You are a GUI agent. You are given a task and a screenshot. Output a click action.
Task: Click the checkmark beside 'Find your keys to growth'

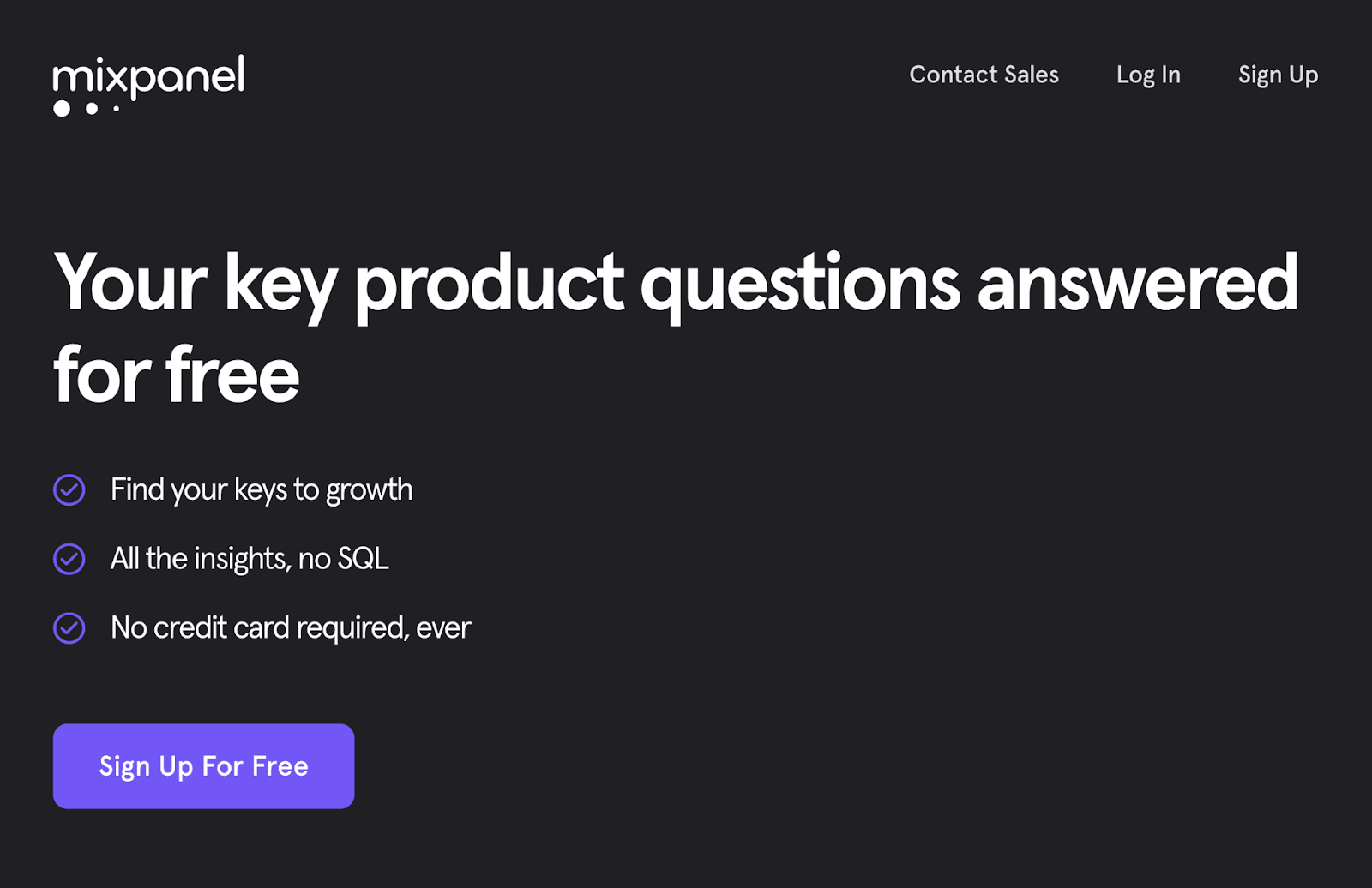coord(69,489)
